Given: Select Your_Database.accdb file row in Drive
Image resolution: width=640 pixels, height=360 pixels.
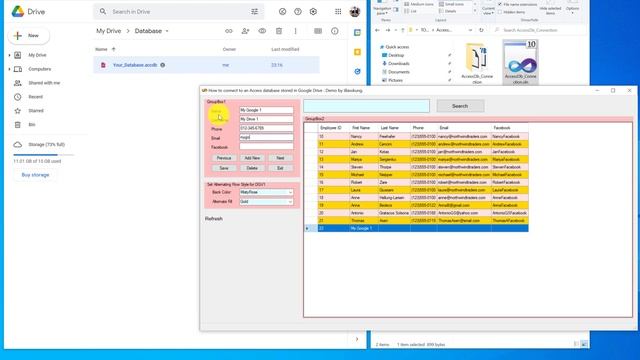Looking at the screenshot, I should pos(207,65).
